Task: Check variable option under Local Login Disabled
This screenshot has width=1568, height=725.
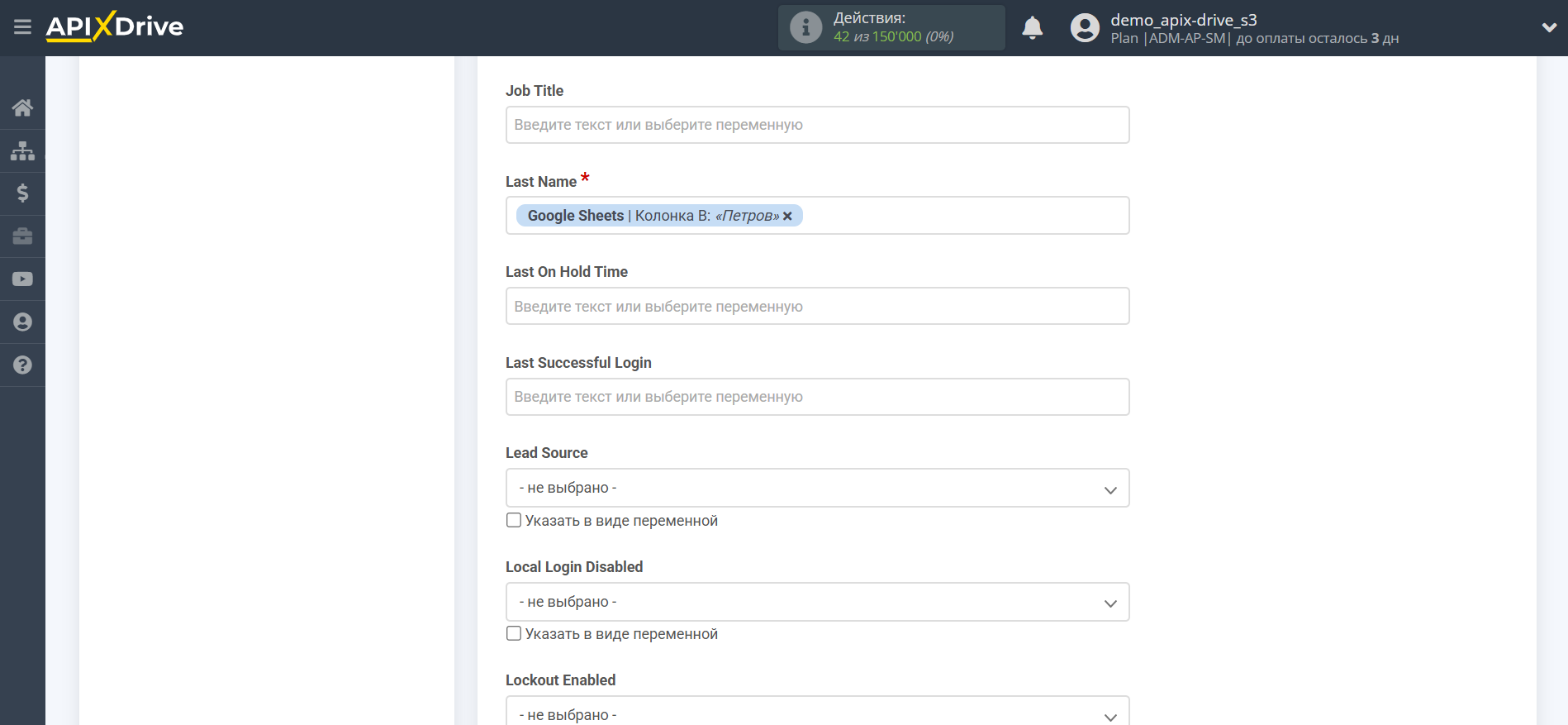Action: pyautogui.click(x=514, y=633)
